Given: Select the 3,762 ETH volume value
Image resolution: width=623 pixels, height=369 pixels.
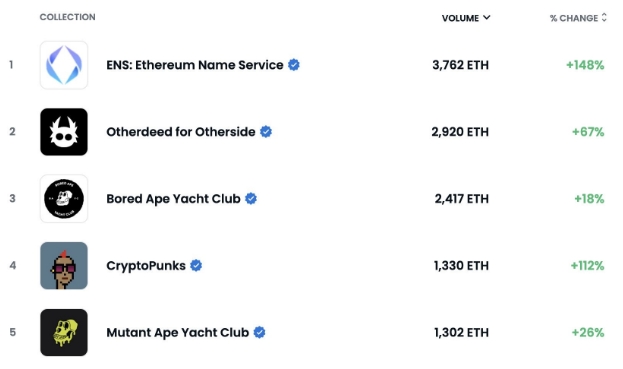Looking at the screenshot, I should [460, 65].
